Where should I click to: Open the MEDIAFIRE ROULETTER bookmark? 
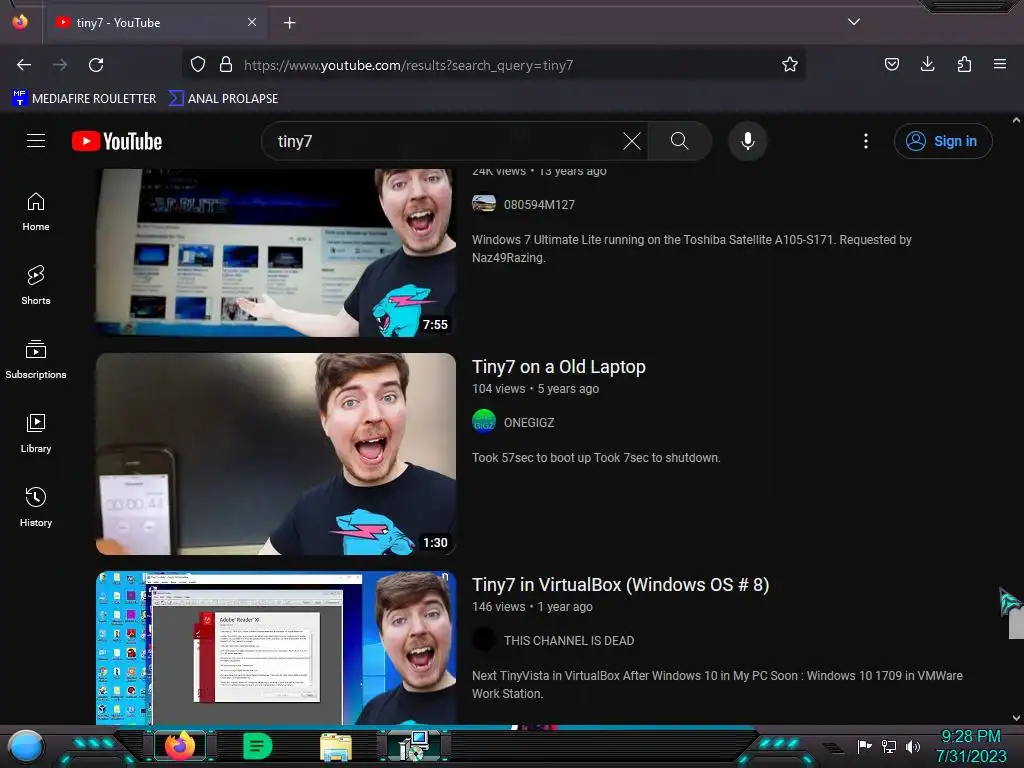(x=84, y=99)
